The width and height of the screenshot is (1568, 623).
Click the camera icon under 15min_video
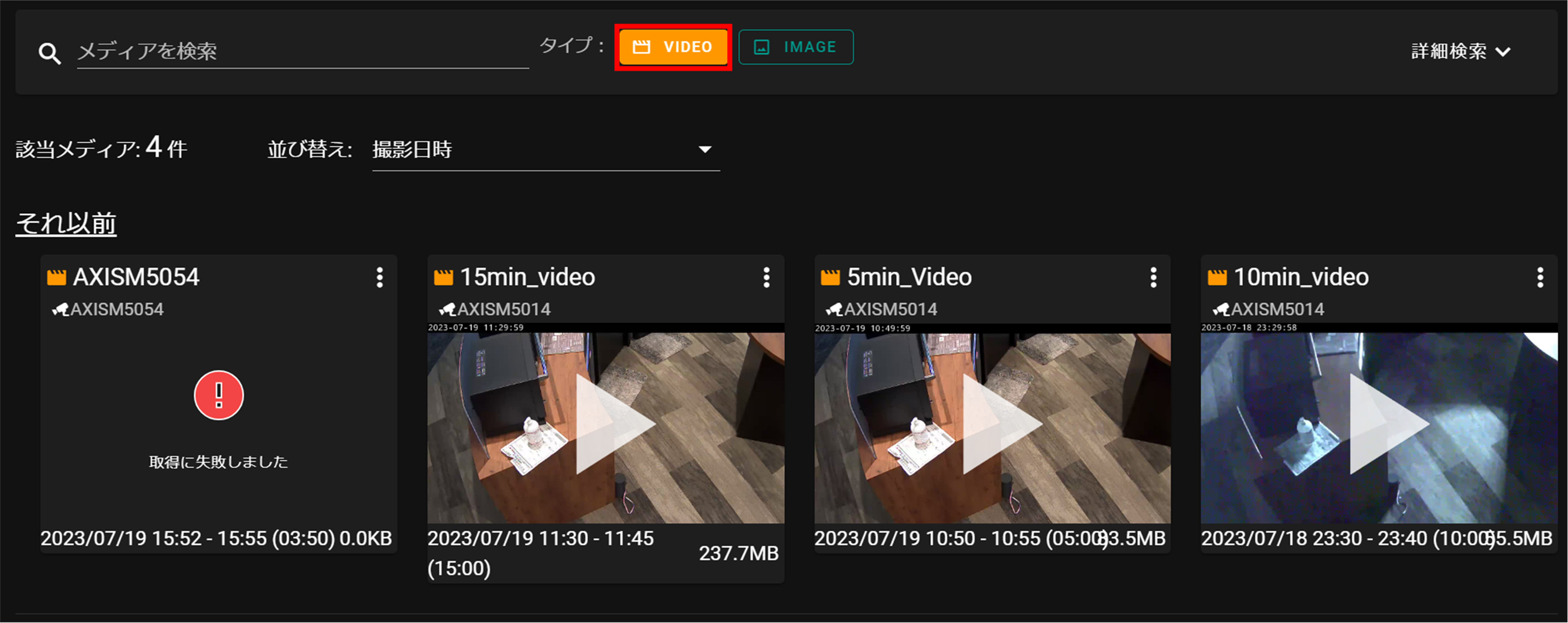pyautogui.click(x=447, y=310)
